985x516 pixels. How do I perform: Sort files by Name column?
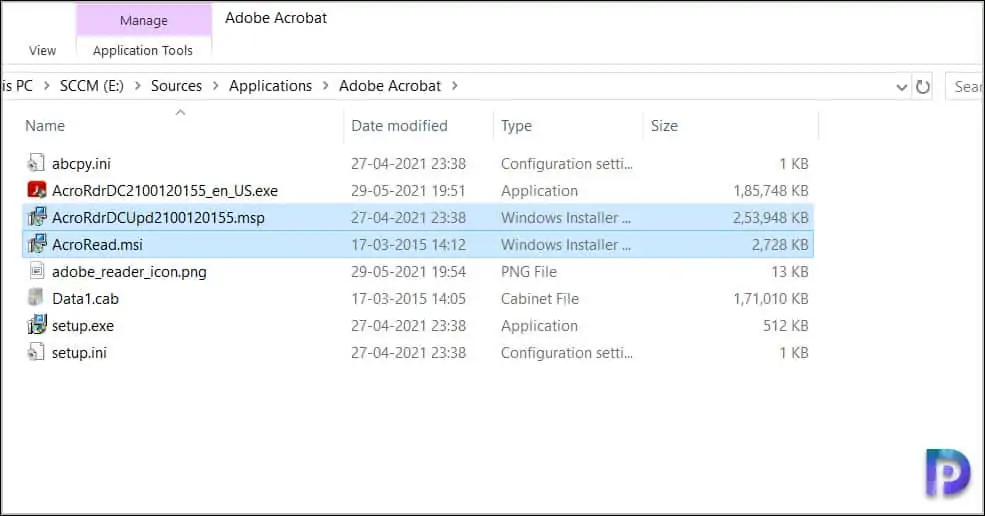tap(45, 126)
